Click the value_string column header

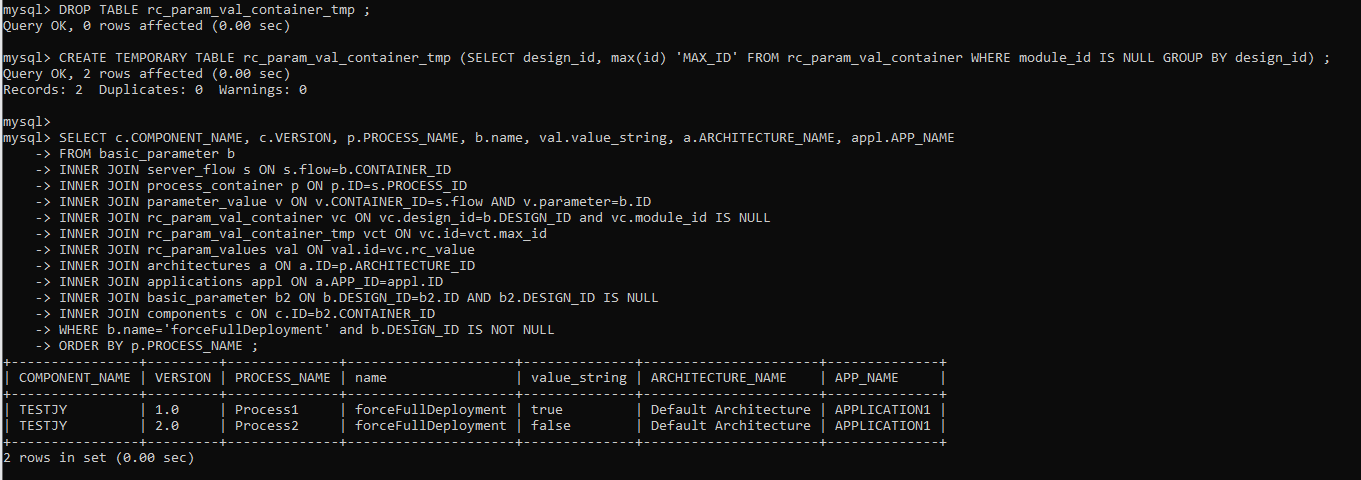pos(578,378)
